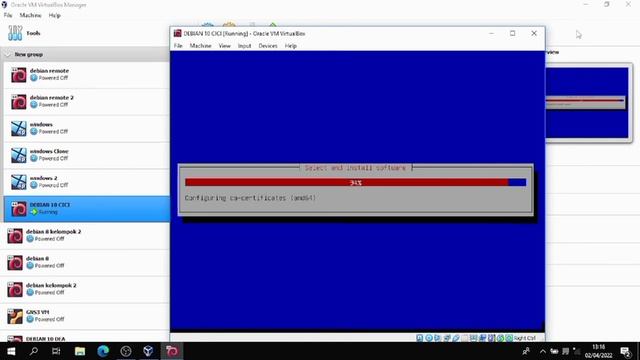Open Windows taskbar search
This screenshot has height=360, width=640.
(x=34, y=351)
